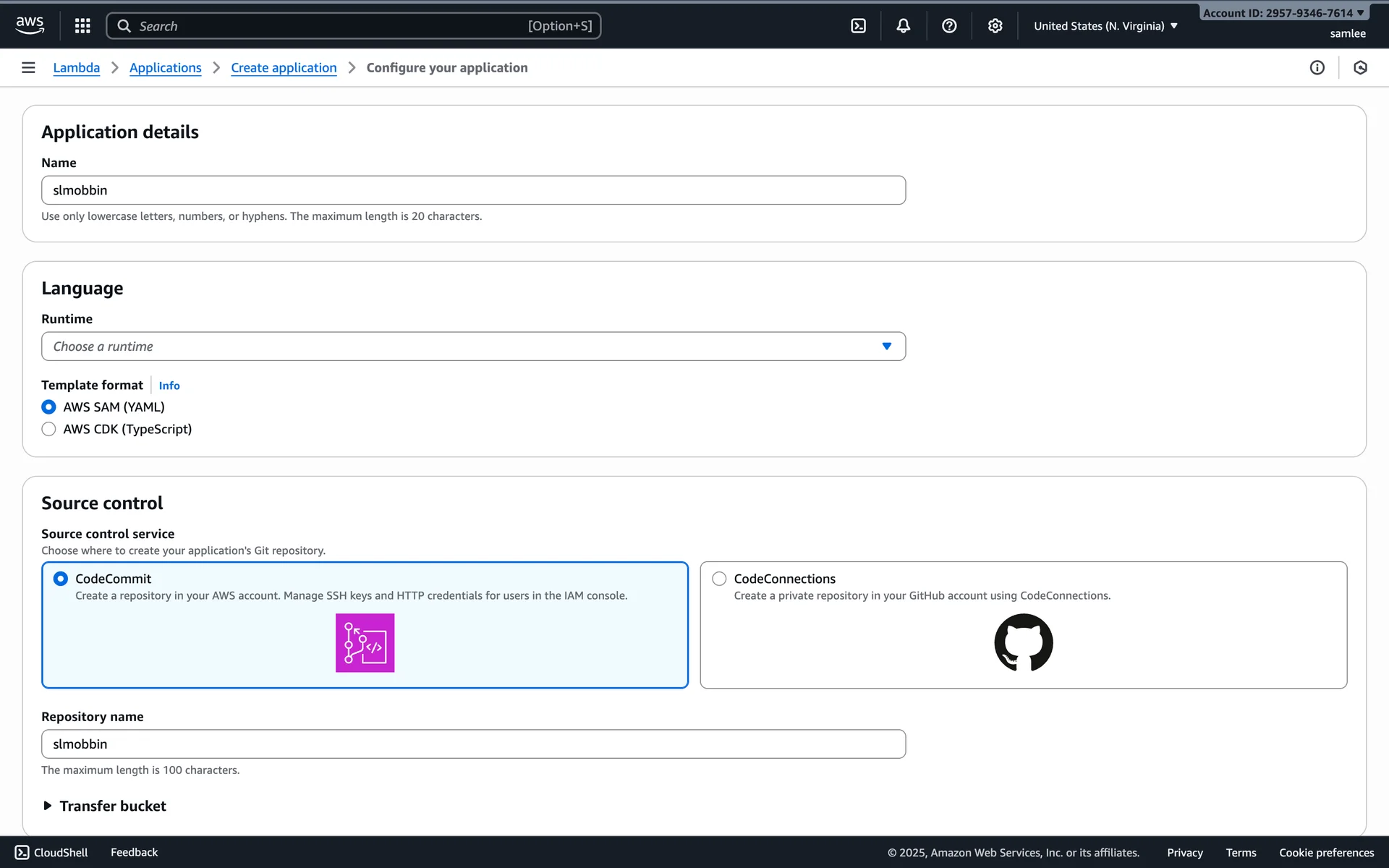Open the Choose a runtime dropdown
The image size is (1389, 868).
coord(473,346)
